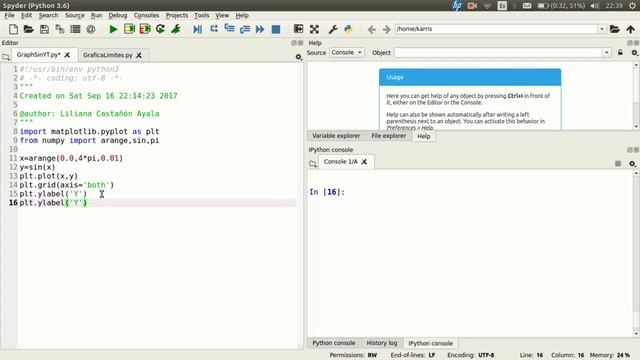Click the @ symbol finder icon
The height and width of the screenshot is (360, 640).
pyautogui.click(x=91, y=29)
